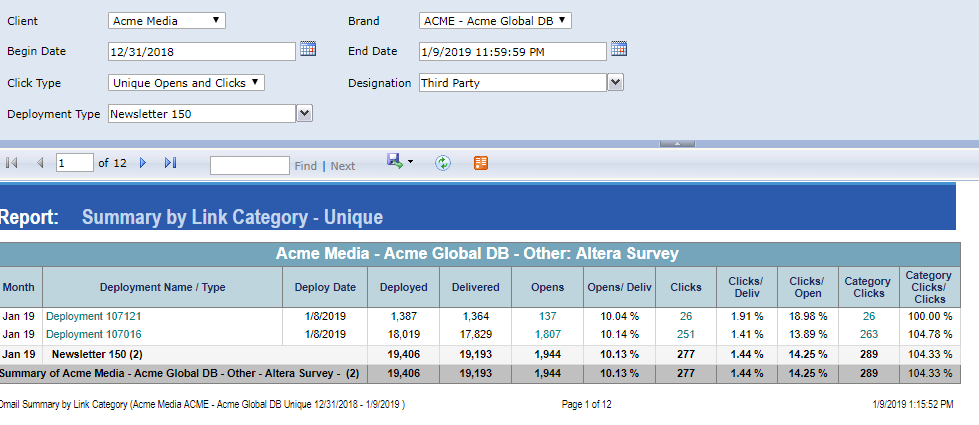Screen dimensions: 979x425
Task: Open the End Date calendar picker
Action: click(x=619, y=49)
